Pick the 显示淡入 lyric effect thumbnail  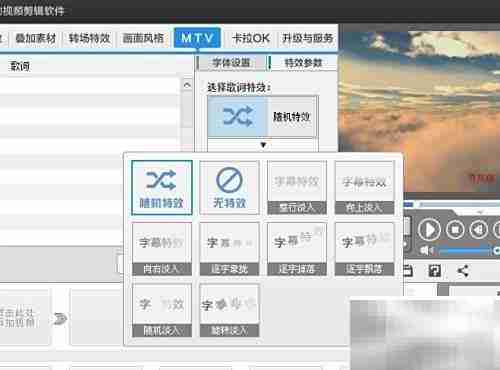click(297, 188)
